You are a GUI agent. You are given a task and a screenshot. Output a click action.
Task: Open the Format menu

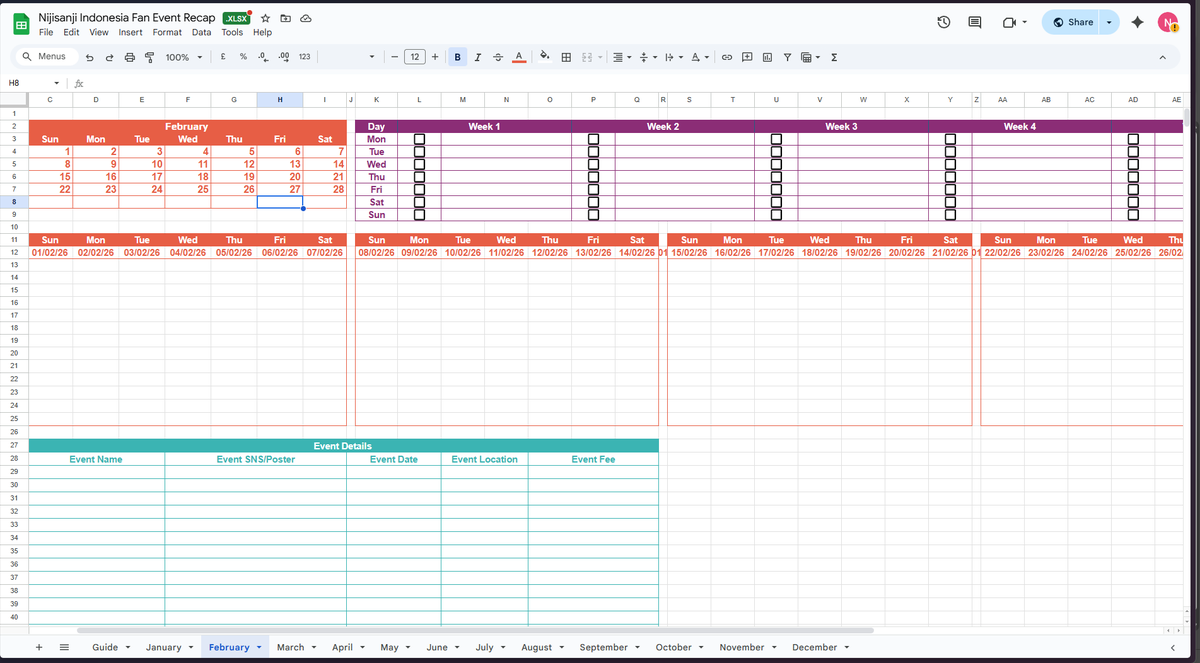click(166, 32)
